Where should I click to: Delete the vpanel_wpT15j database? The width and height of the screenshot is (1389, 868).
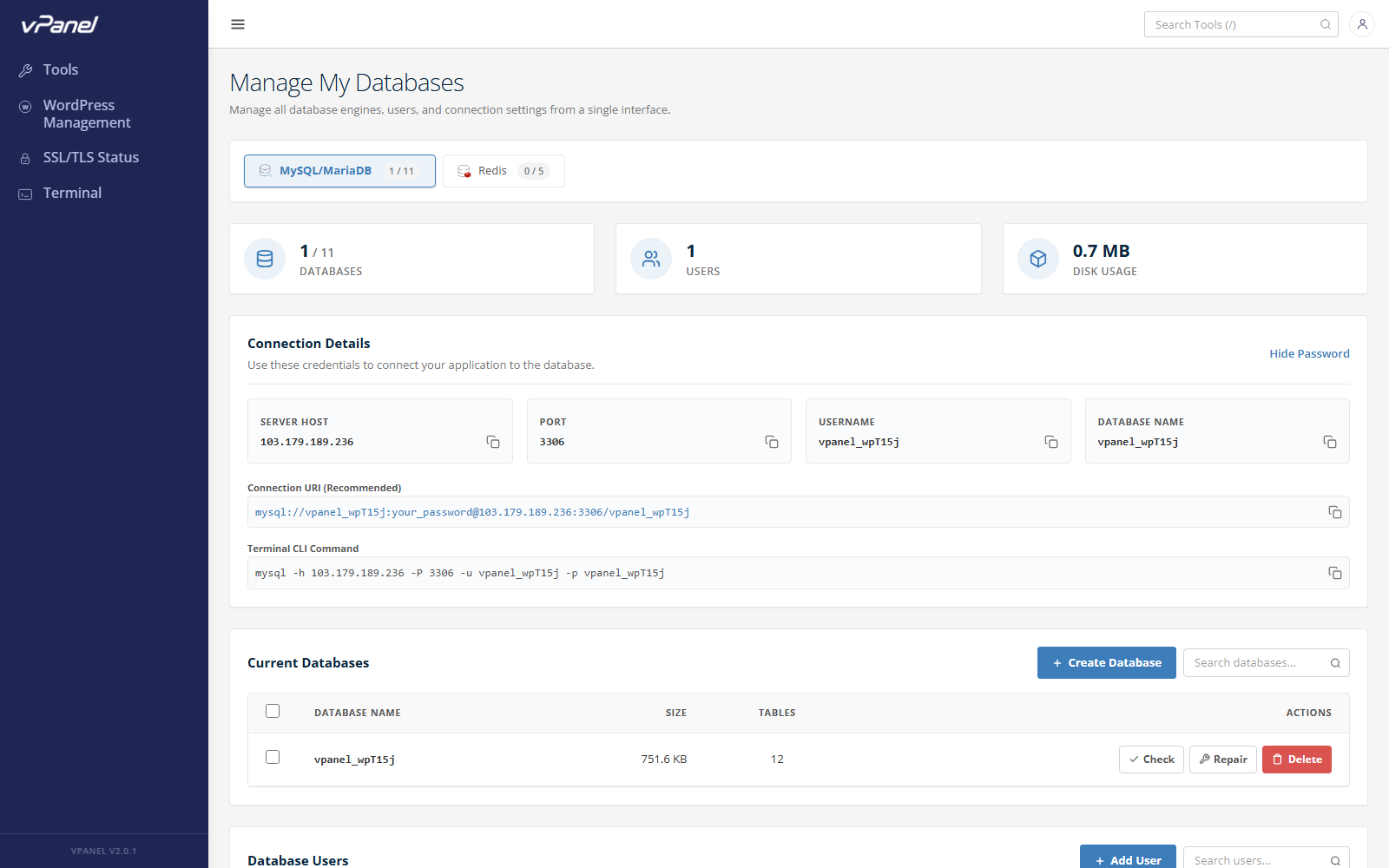(x=1297, y=759)
